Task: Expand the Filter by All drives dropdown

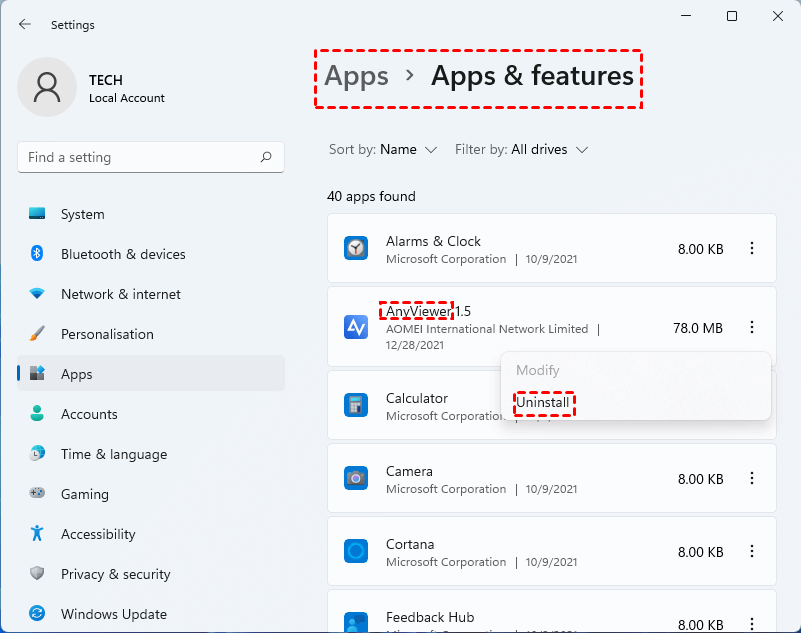Action: coord(522,150)
